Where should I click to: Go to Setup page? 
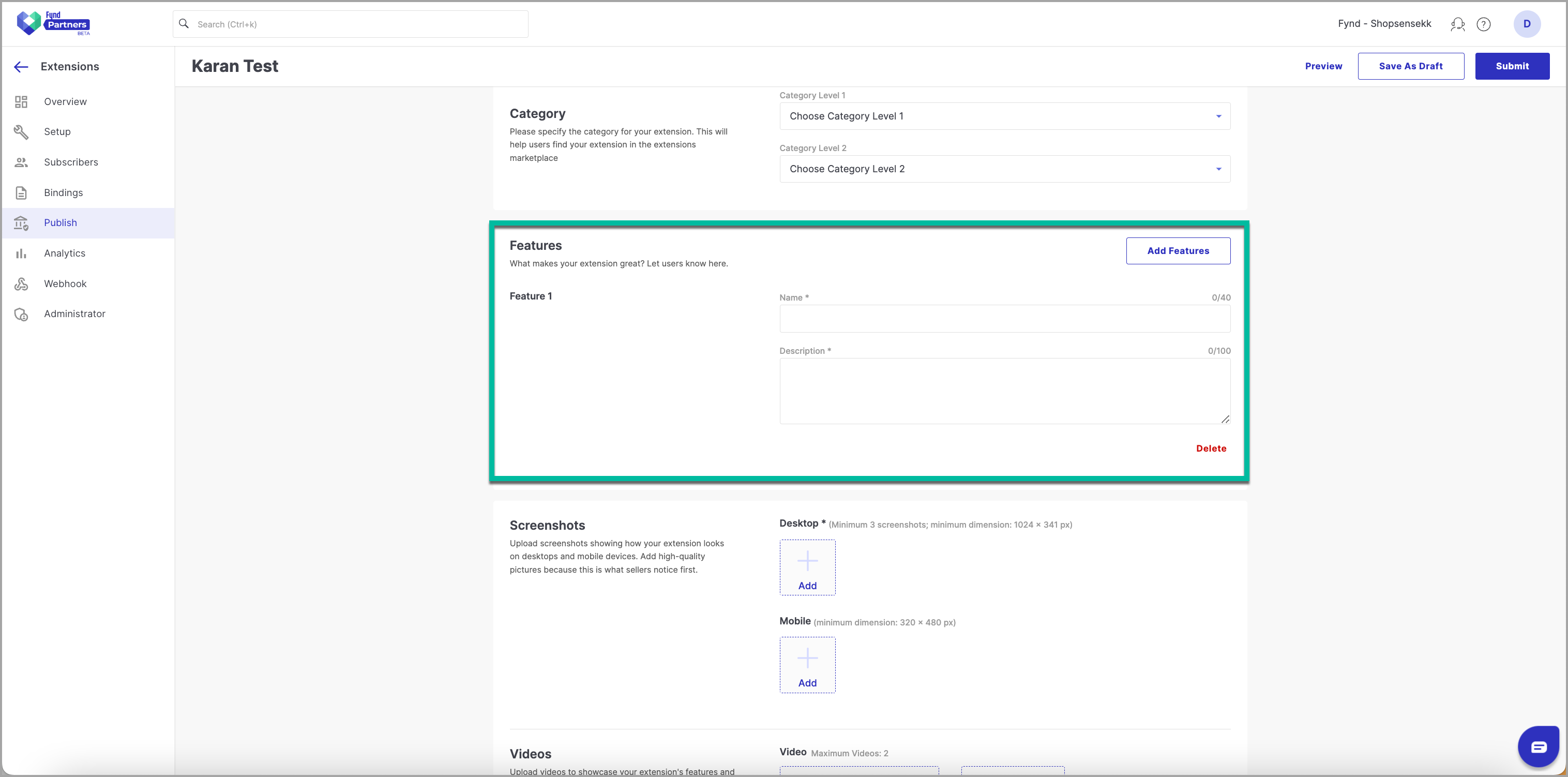point(57,132)
